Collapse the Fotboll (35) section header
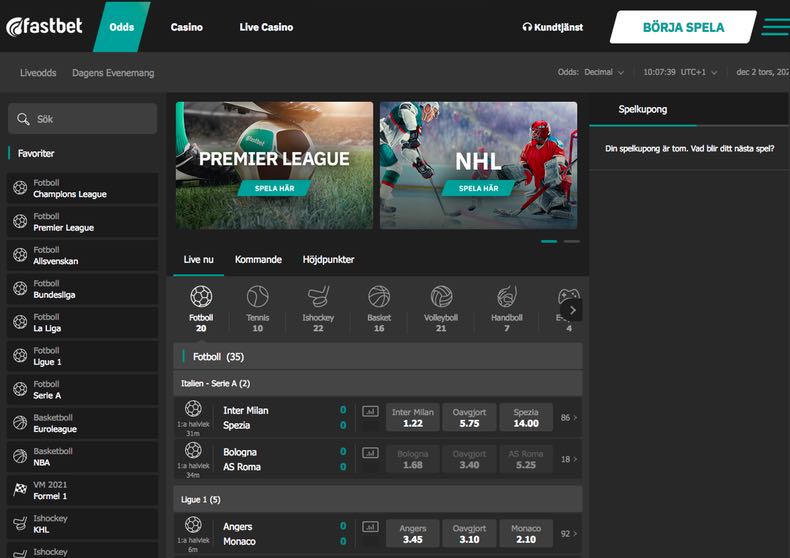The width and height of the screenshot is (790, 558). point(378,357)
